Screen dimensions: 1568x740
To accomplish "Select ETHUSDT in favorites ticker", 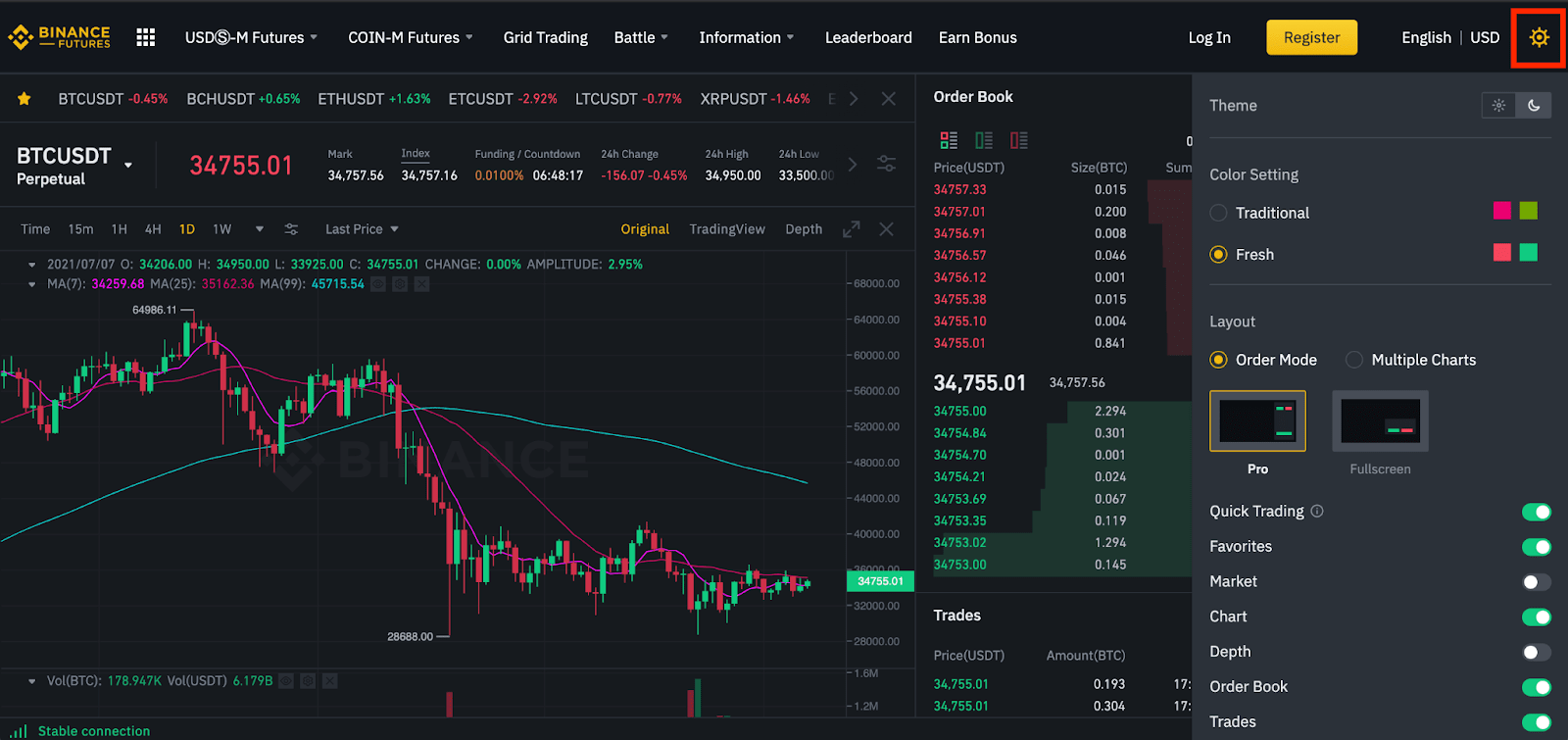I will tap(374, 98).
